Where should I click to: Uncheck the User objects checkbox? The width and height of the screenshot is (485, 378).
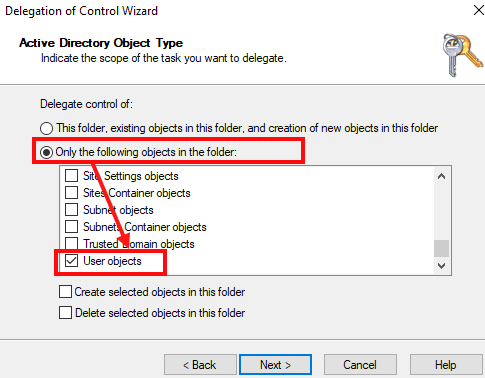tap(71, 261)
